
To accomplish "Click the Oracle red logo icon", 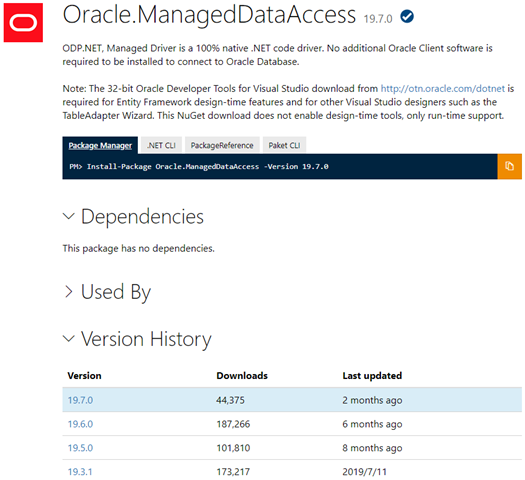I will coord(23,23).
